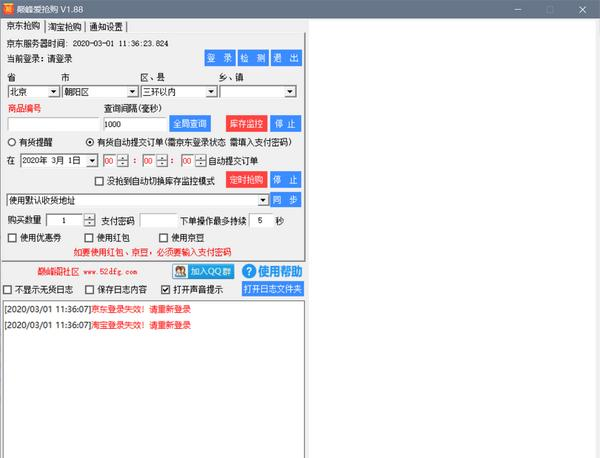Switch to the 京东抢购 tab
This screenshot has width=600, height=458.
tap(23, 26)
